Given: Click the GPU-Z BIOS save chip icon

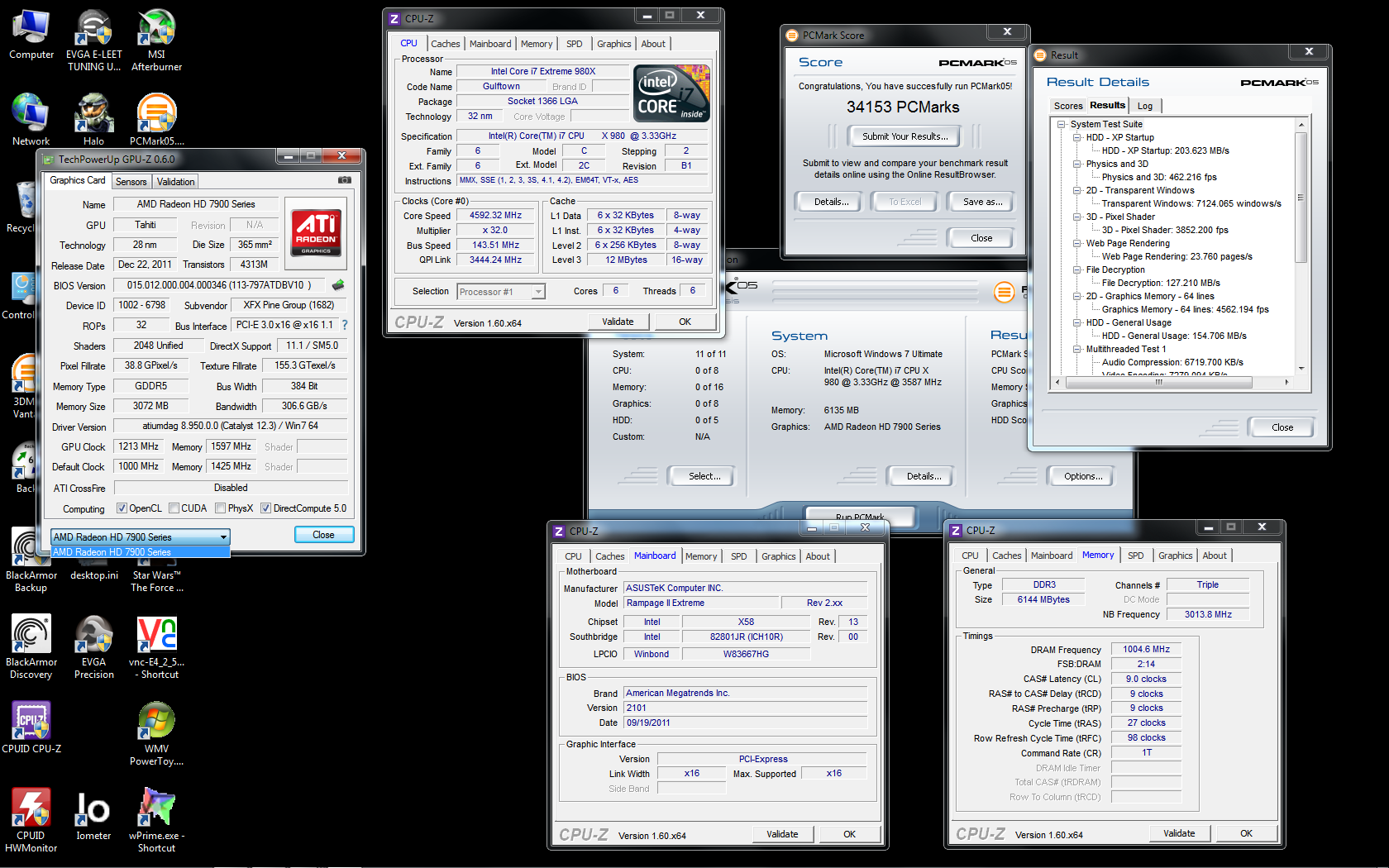Looking at the screenshot, I should (x=338, y=285).
